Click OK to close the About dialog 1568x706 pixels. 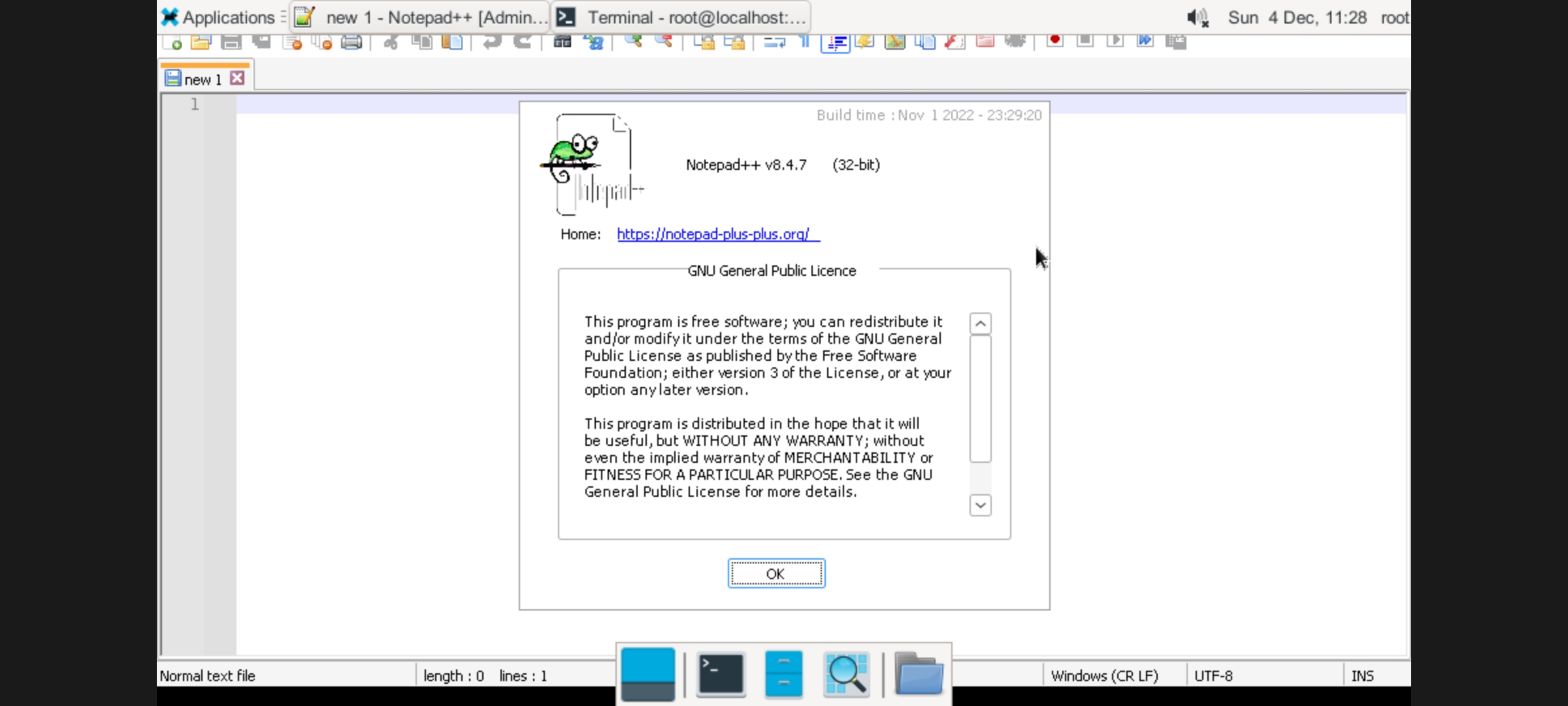pyautogui.click(x=776, y=573)
